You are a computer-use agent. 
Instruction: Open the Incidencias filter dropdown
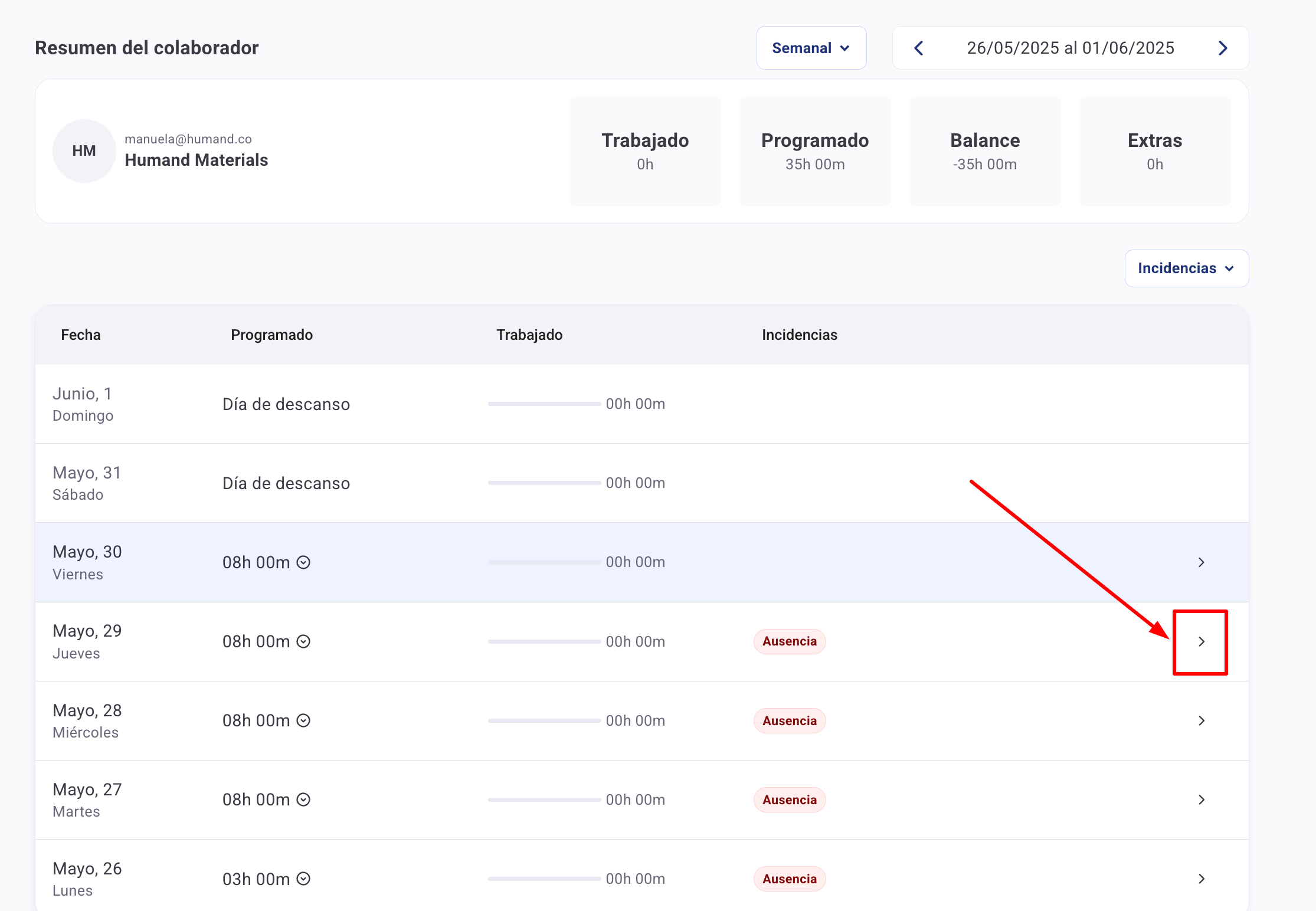click(1186, 268)
